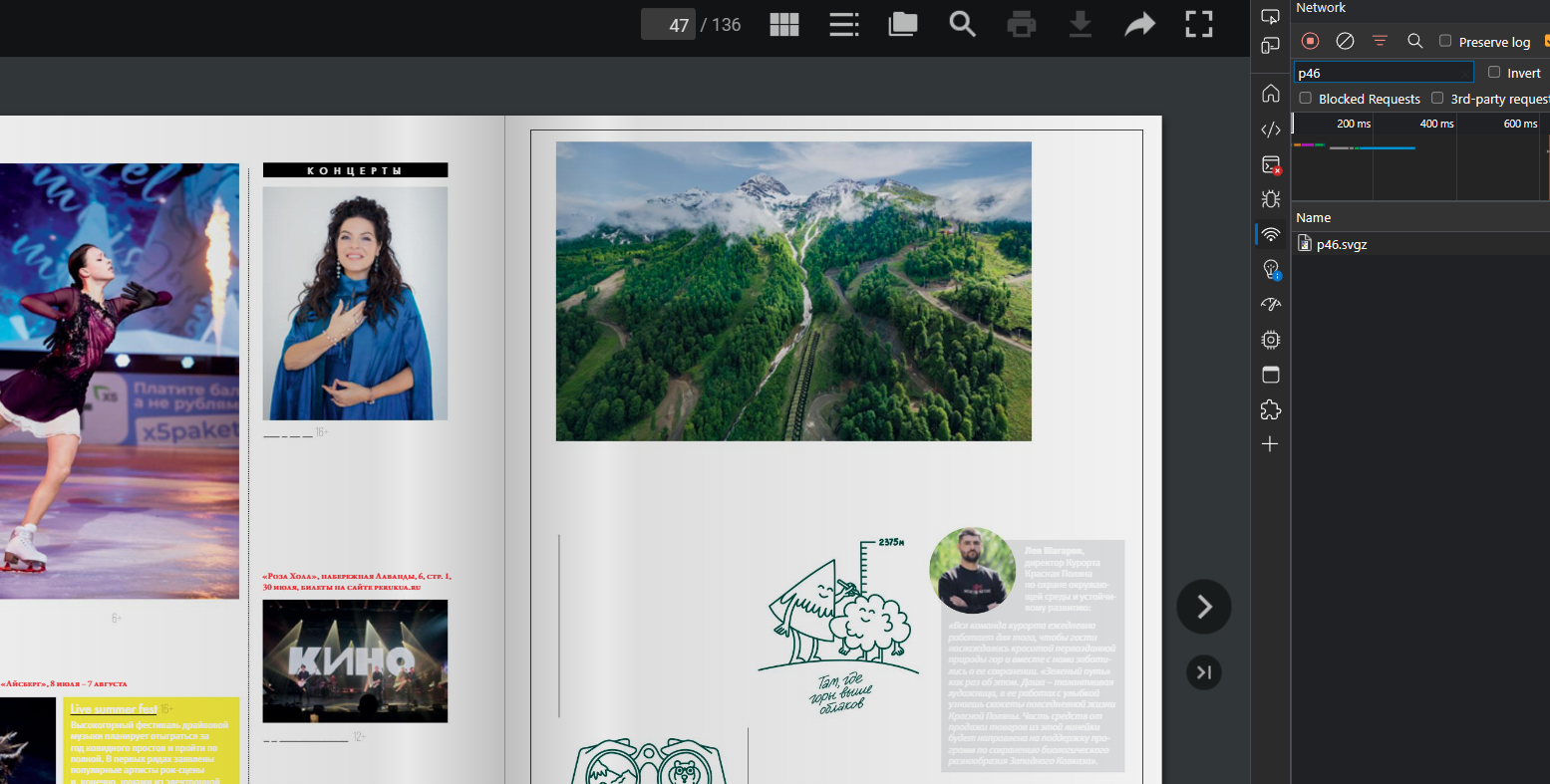Toggle the network filter bar funnel
1550x784 pixels.
pos(1380,41)
